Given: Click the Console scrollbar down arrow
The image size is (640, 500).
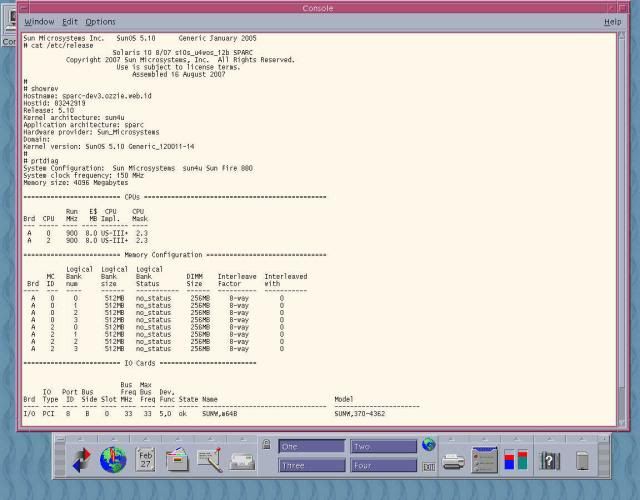Looking at the screenshot, I should [x=622, y=423].
